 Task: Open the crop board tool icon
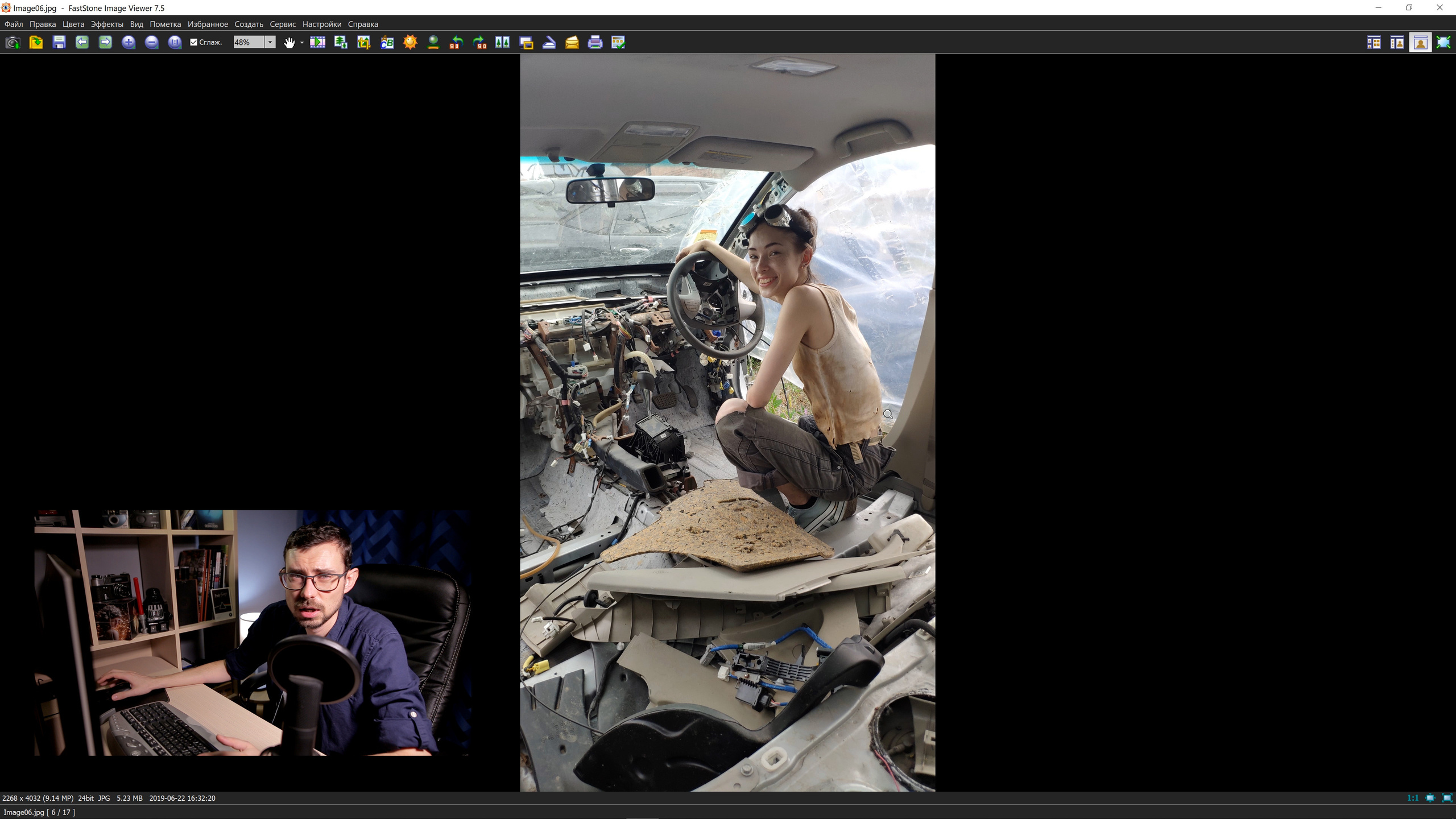pos(363,43)
